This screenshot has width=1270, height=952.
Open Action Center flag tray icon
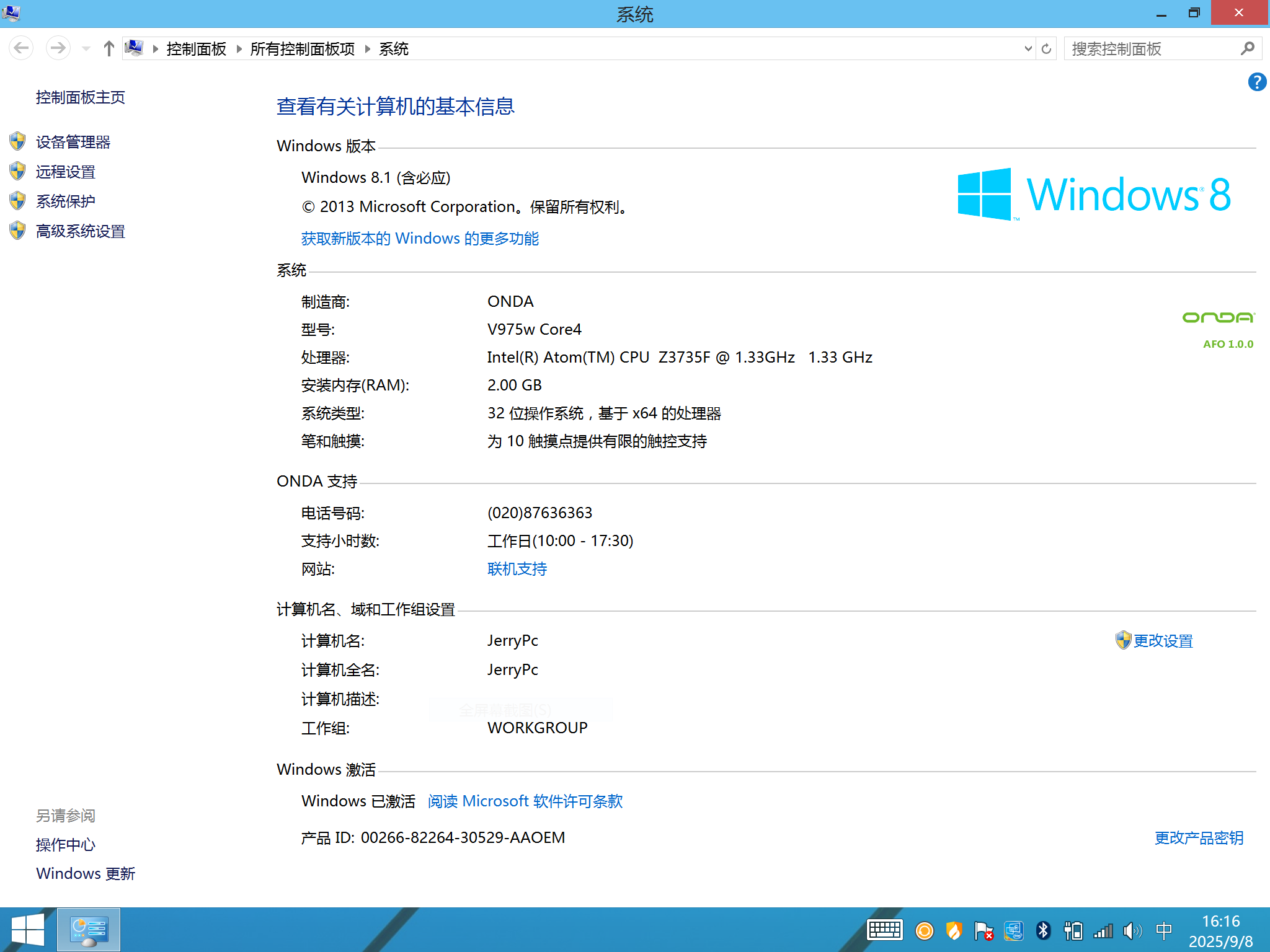(984, 931)
